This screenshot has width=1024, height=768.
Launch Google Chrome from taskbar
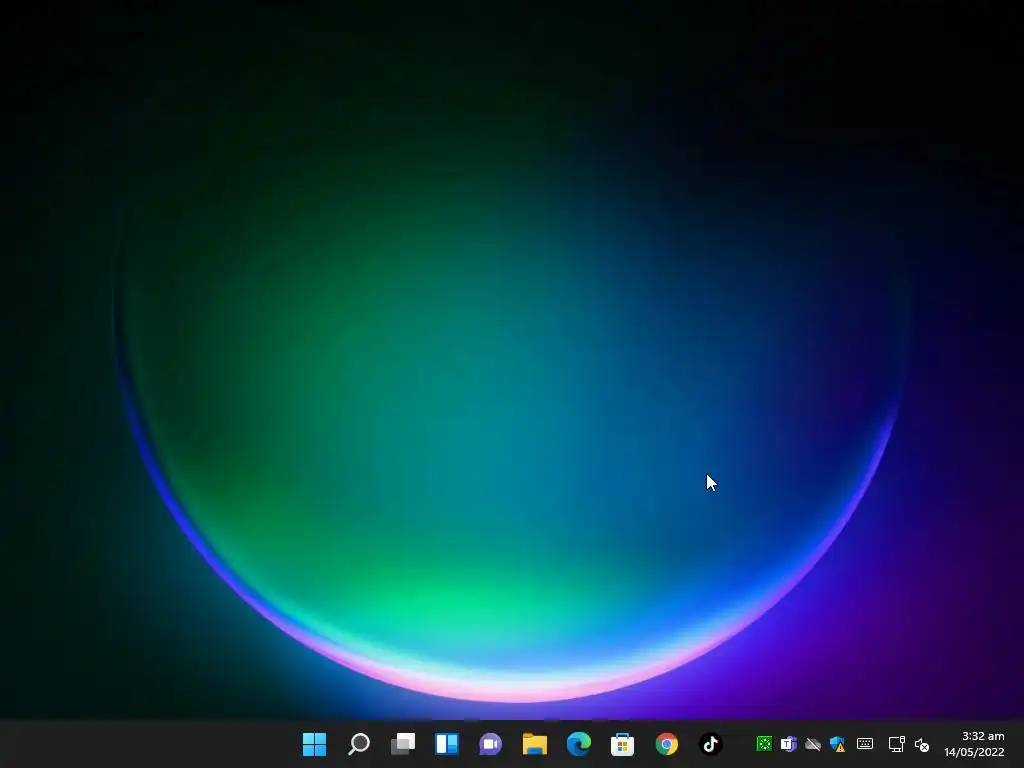[x=667, y=744]
